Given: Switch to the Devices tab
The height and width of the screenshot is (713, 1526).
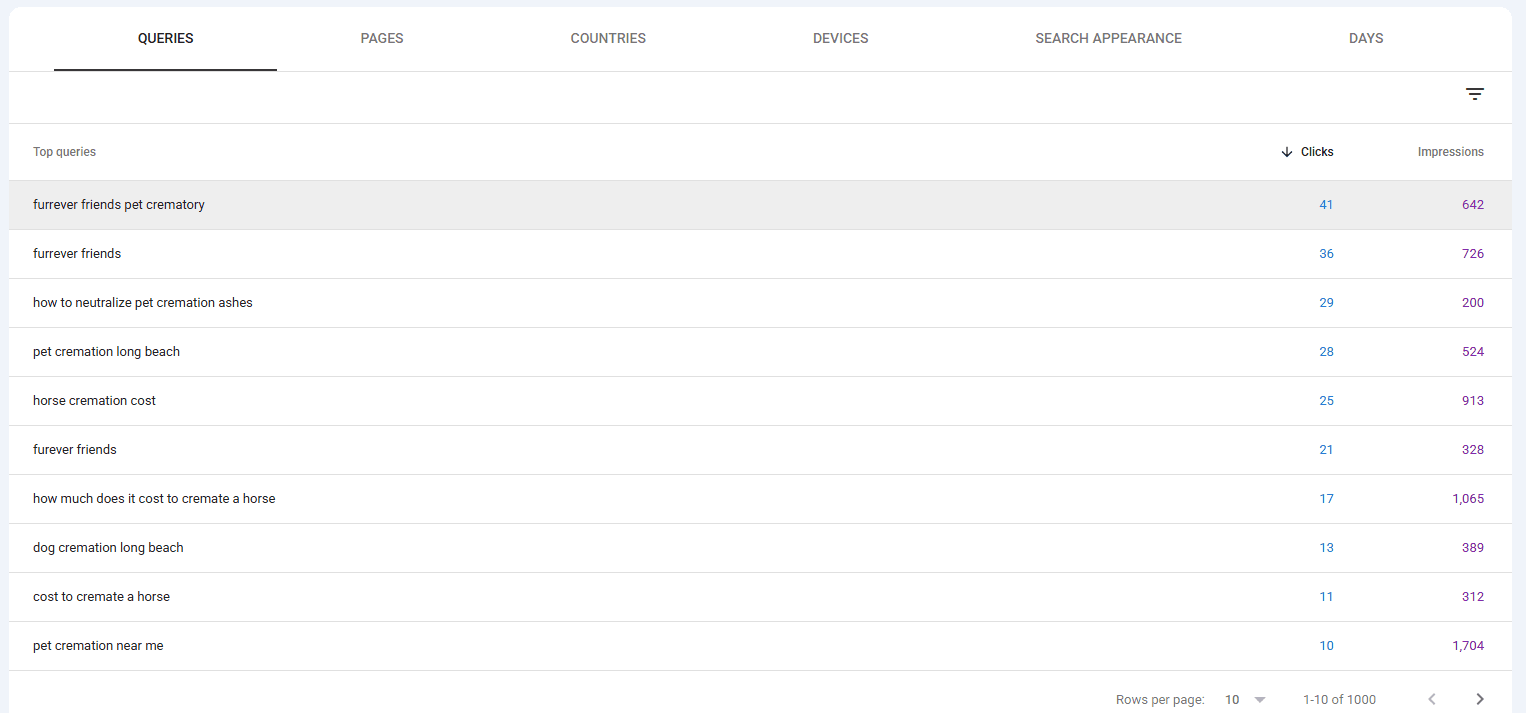Looking at the screenshot, I should click(x=841, y=39).
